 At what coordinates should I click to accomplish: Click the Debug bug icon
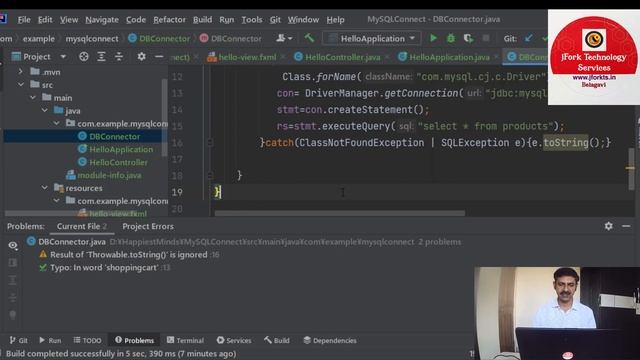[x=451, y=38]
